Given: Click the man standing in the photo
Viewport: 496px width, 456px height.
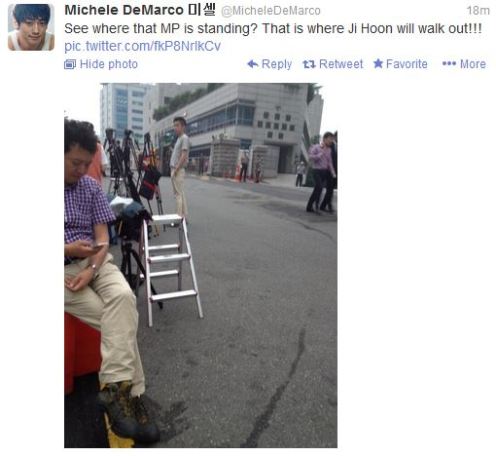Looking at the screenshot, I should click(x=180, y=167).
